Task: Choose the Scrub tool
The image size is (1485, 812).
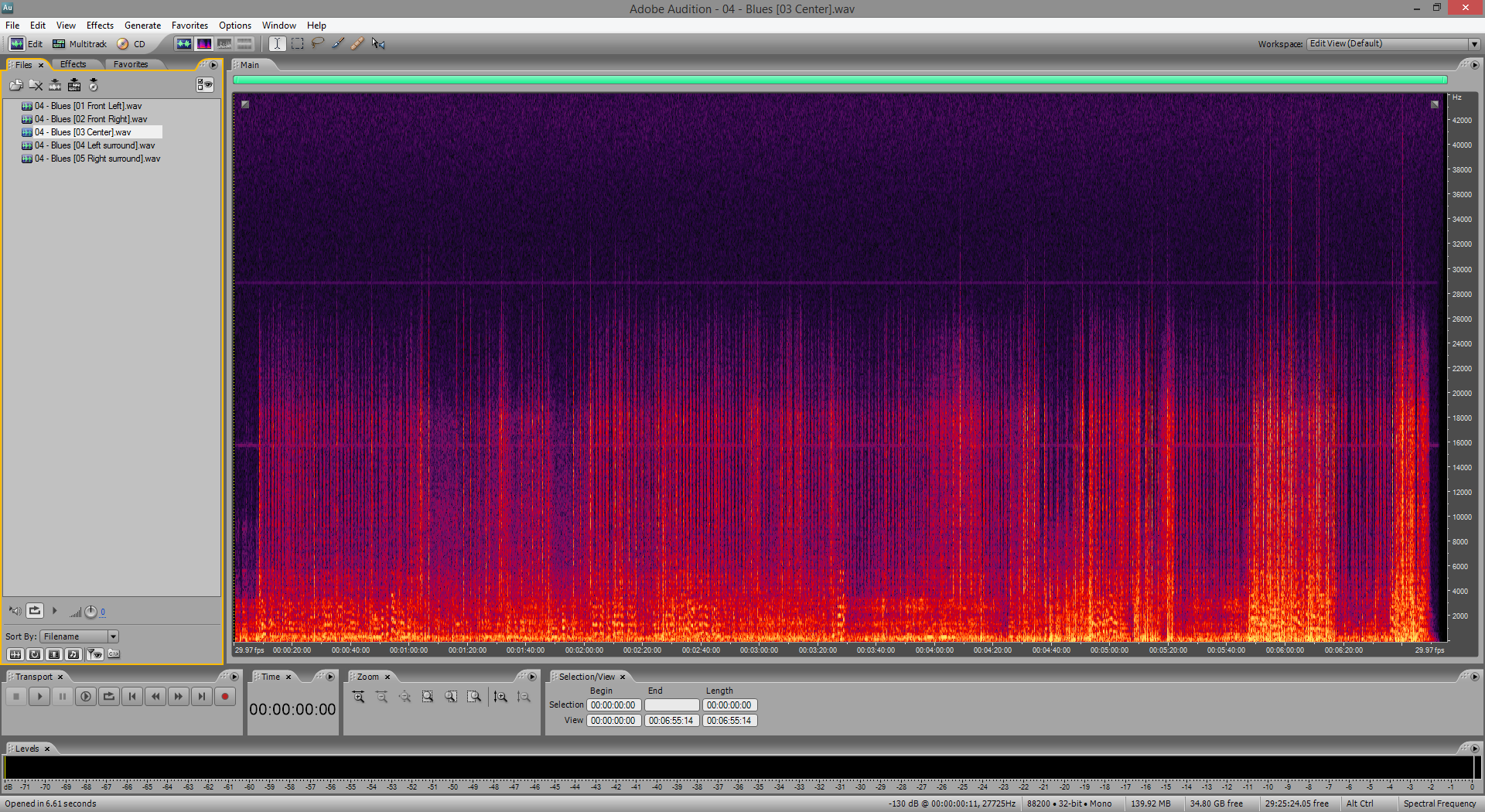Action: 378,44
